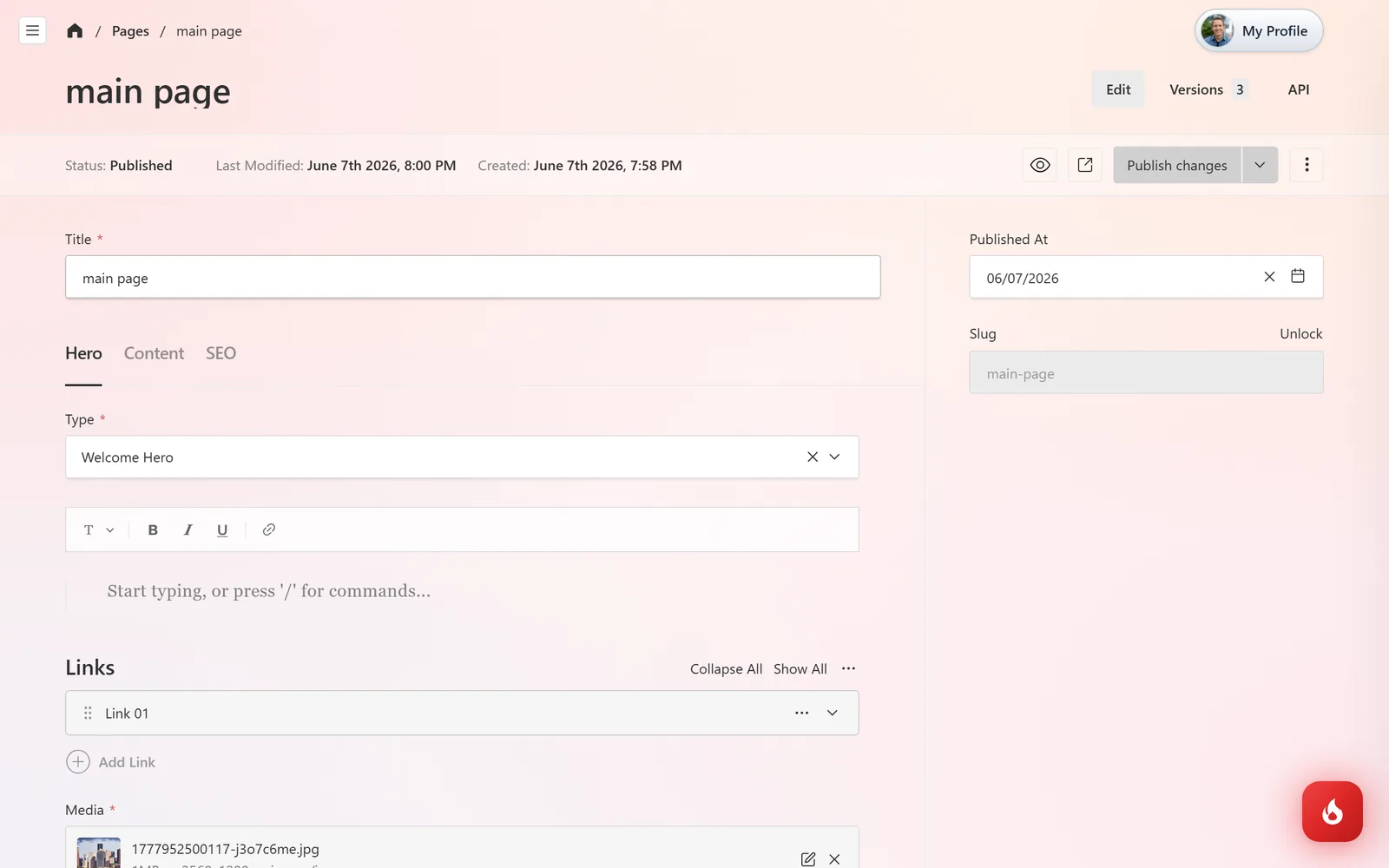Clear the Welcome Hero type selection
The height and width of the screenshot is (868, 1389).
click(x=813, y=457)
